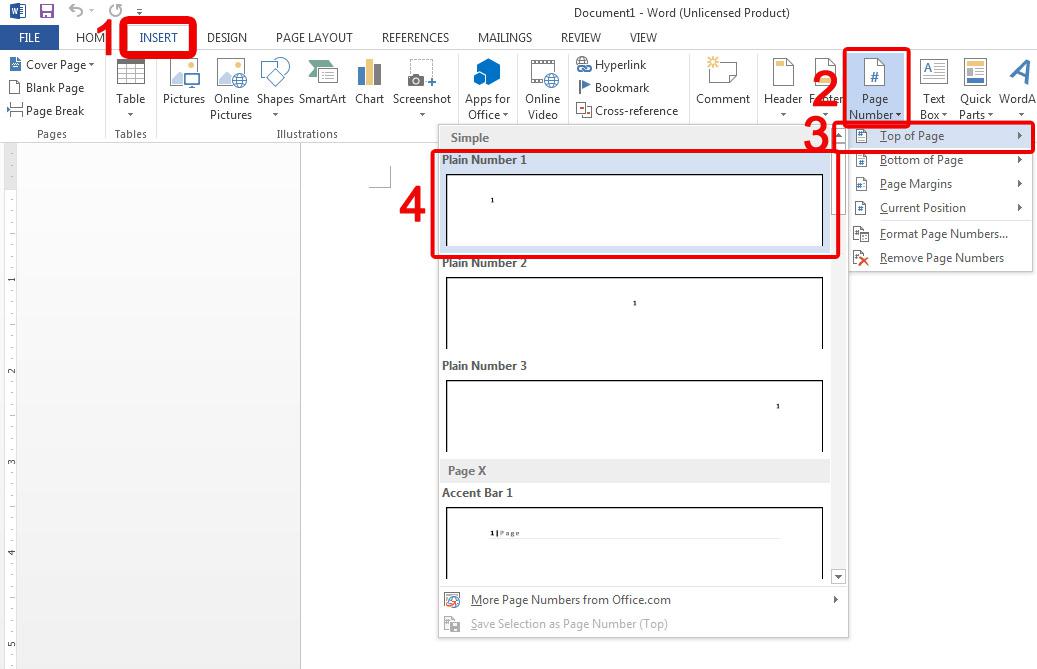Choose Remove Page Numbers

click(x=940, y=258)
